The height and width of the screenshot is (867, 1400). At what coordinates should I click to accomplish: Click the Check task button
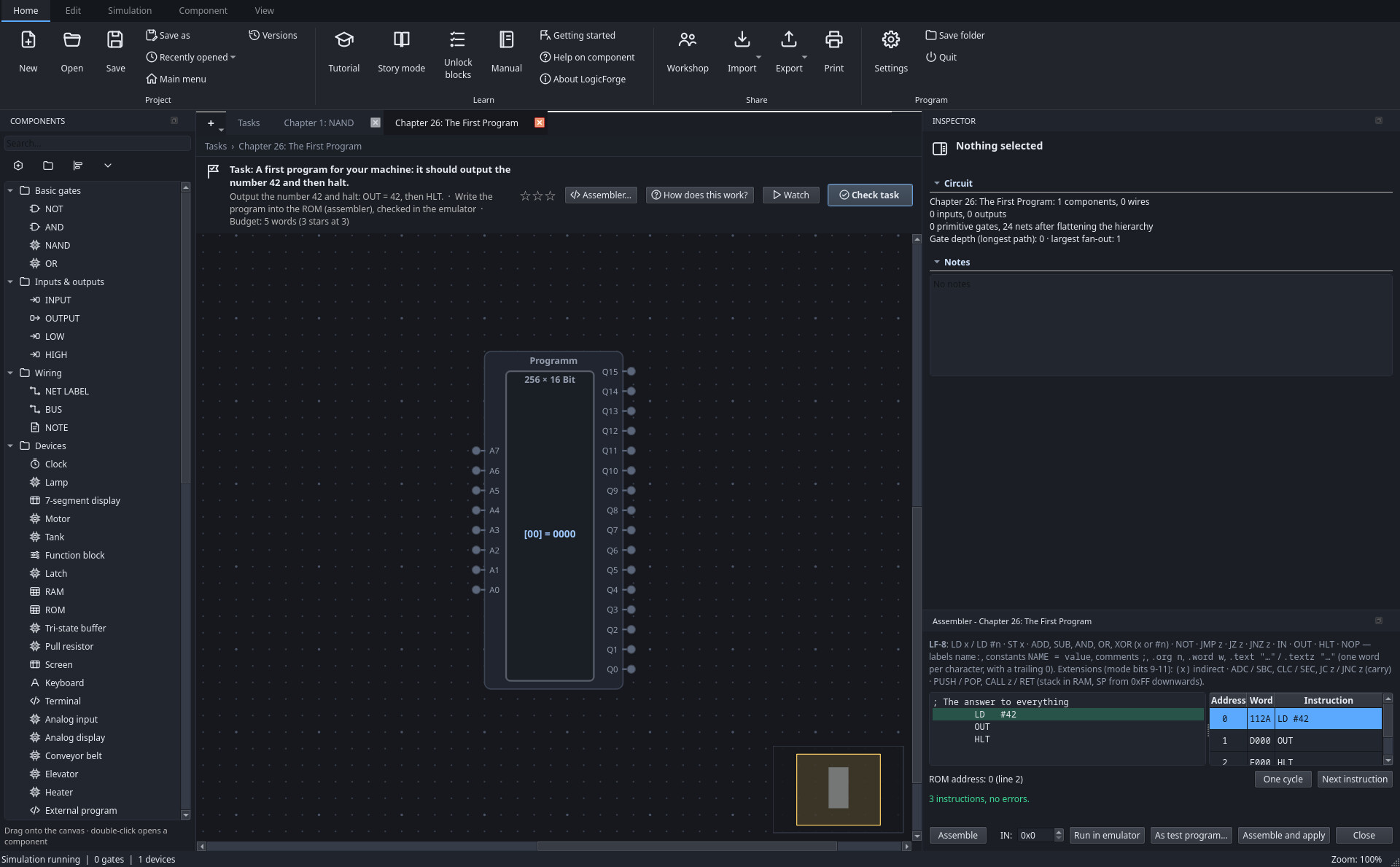869,195
